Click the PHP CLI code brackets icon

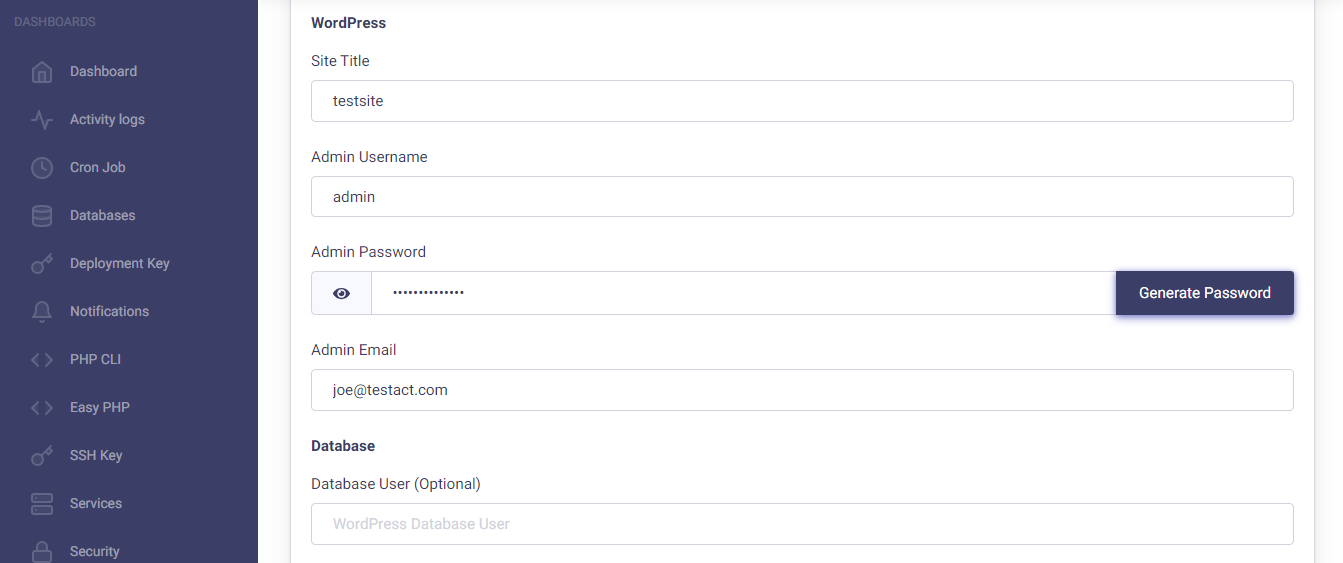(x=42, y=360)
